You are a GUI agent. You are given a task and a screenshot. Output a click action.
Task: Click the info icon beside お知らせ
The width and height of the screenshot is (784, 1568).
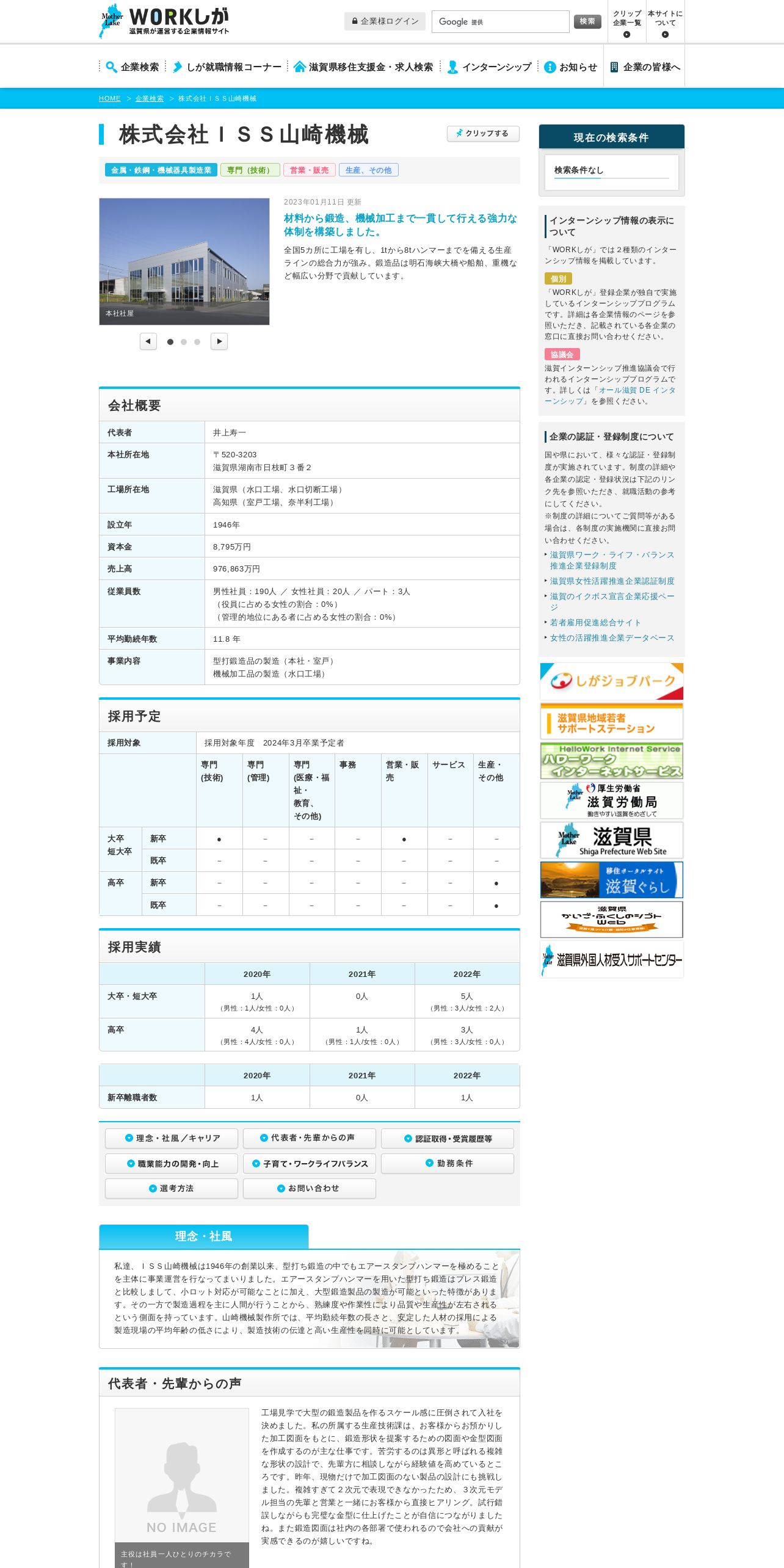pos(550,67)
